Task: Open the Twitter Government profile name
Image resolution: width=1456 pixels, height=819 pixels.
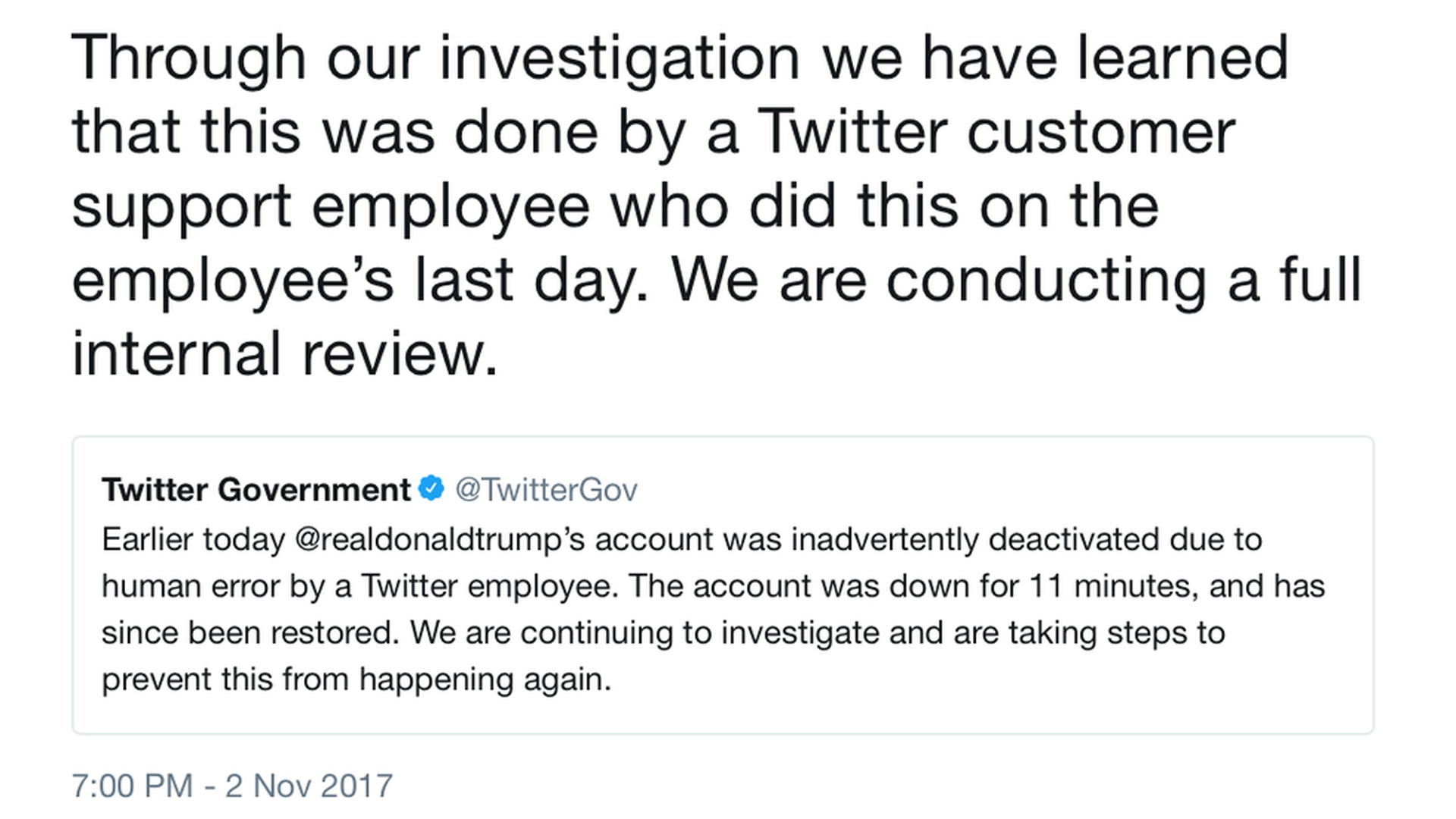Action: [x=256, y=490]
